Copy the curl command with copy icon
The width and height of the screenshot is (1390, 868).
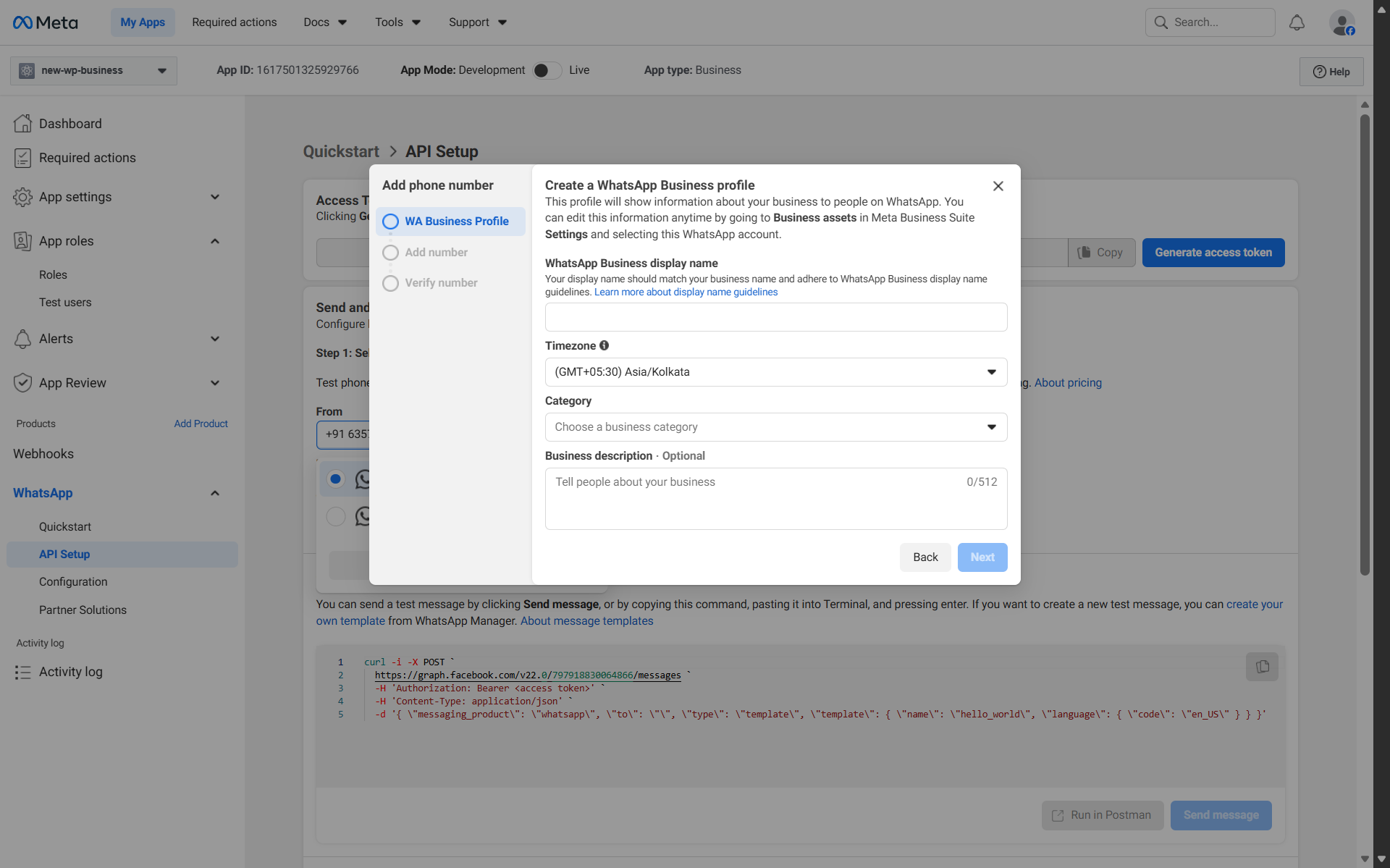pyautogui.click(x=1262, y=667)
